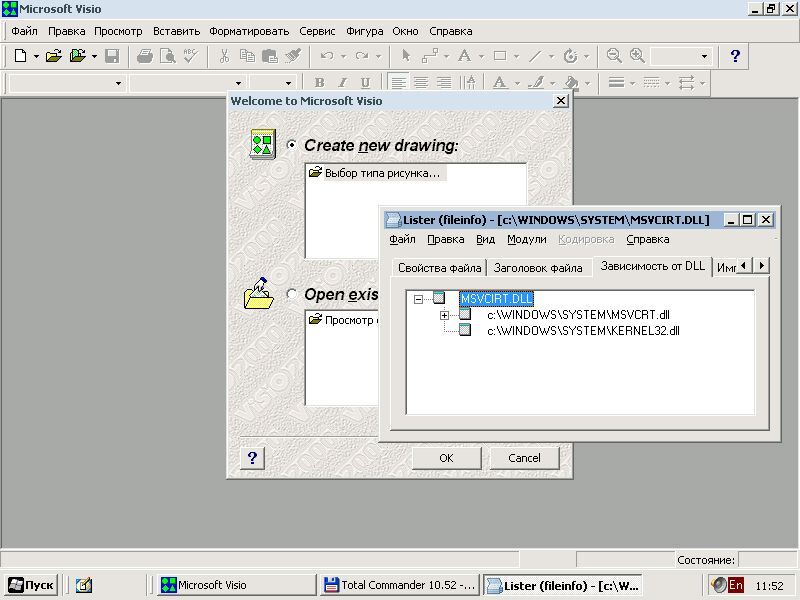Open the Сервис menu in Visio
Viewport: 800px width, 600px height.
click(x=317, y=31)
